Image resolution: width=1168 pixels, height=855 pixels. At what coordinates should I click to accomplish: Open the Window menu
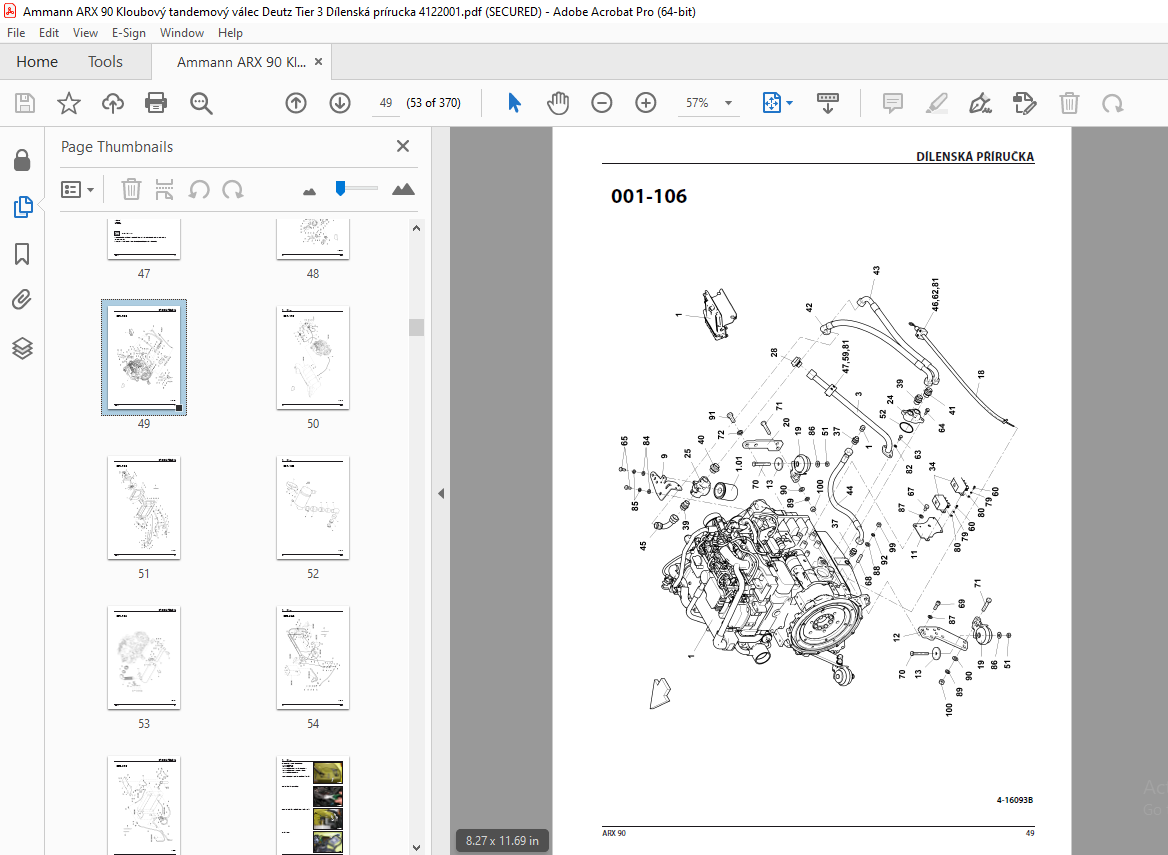(x=182, y=33)
